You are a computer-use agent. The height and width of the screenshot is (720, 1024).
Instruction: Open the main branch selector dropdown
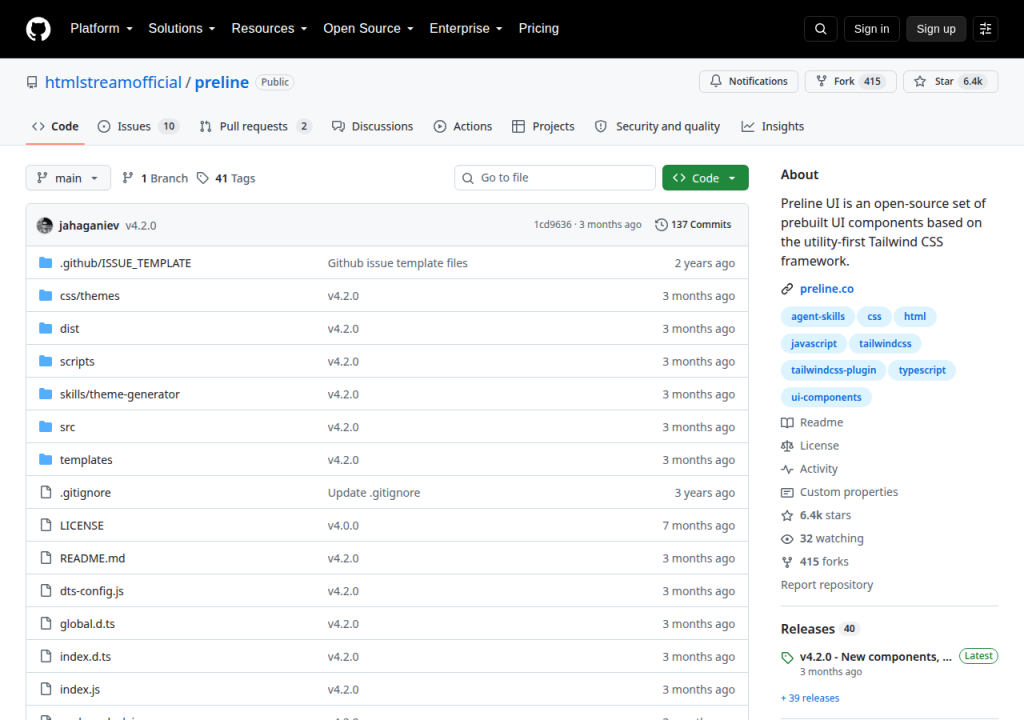coord(68,178)
